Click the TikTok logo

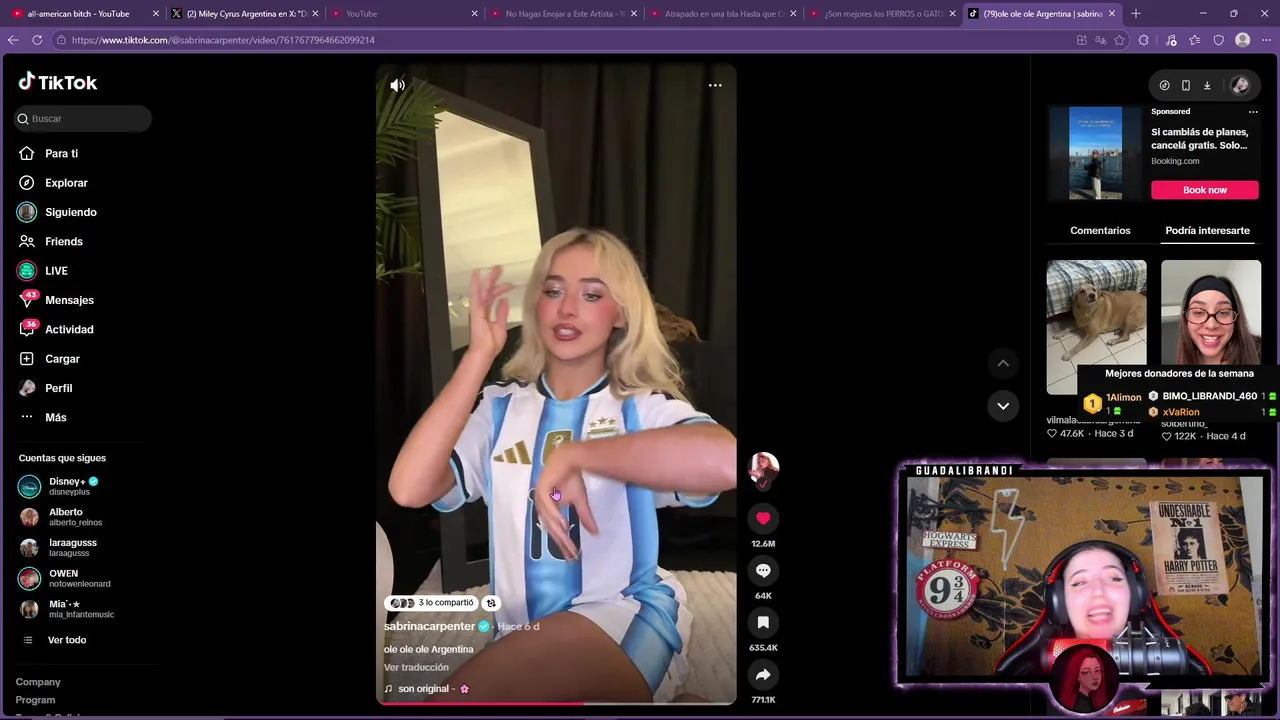(x=58, y=82)
